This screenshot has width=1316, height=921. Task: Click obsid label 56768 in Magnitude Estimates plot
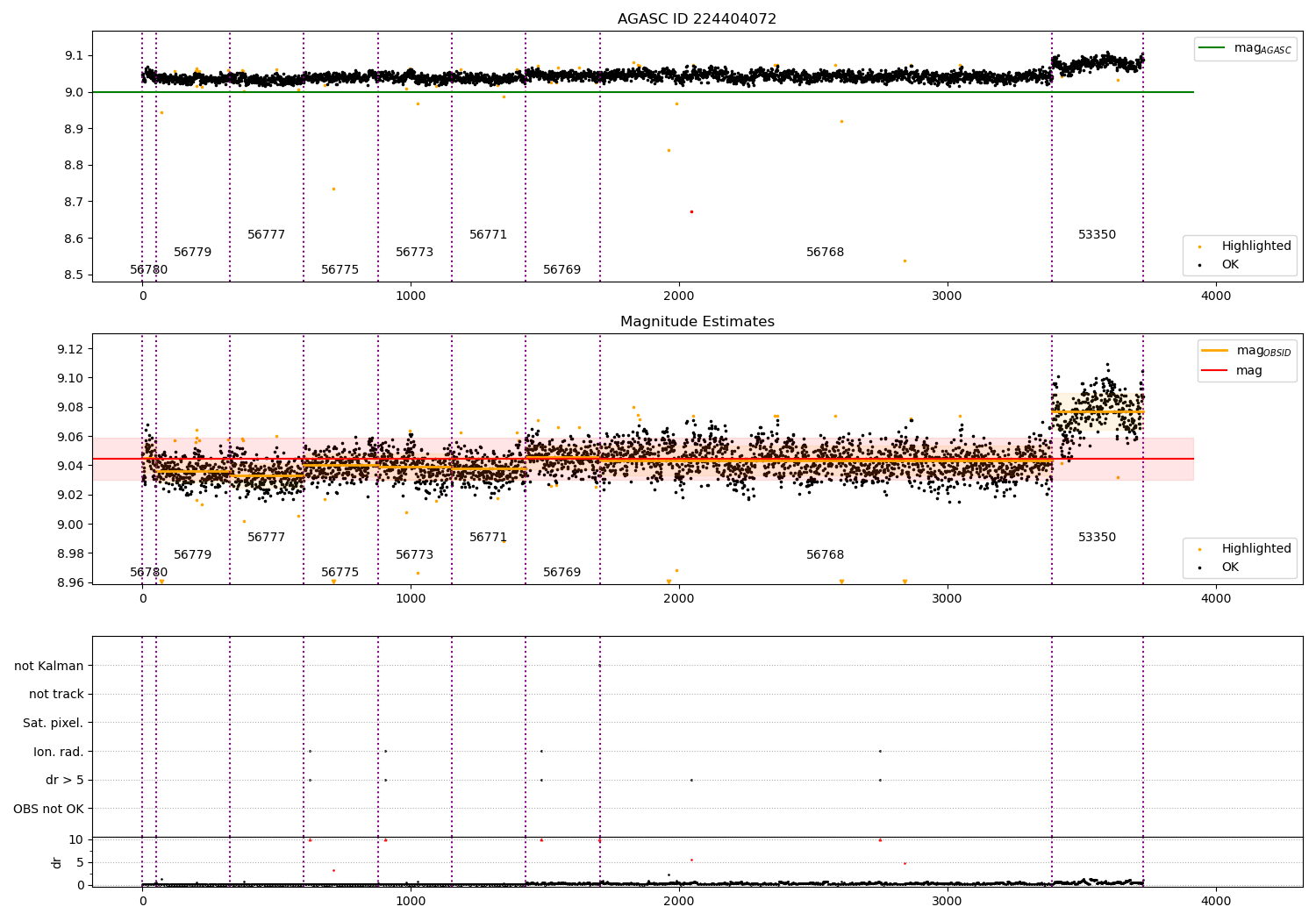point(826,555)
